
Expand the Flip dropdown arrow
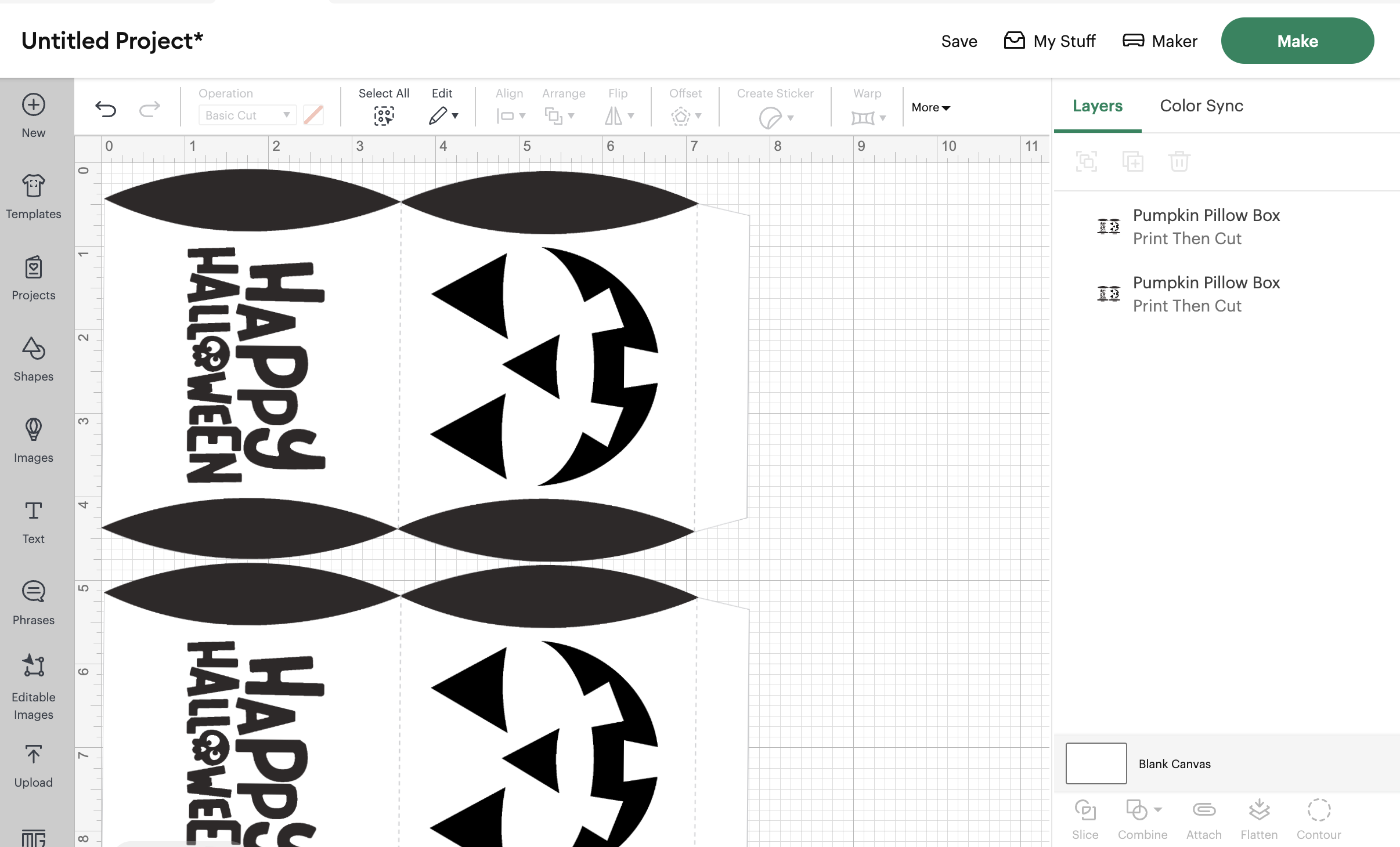(x=631, y=116)
